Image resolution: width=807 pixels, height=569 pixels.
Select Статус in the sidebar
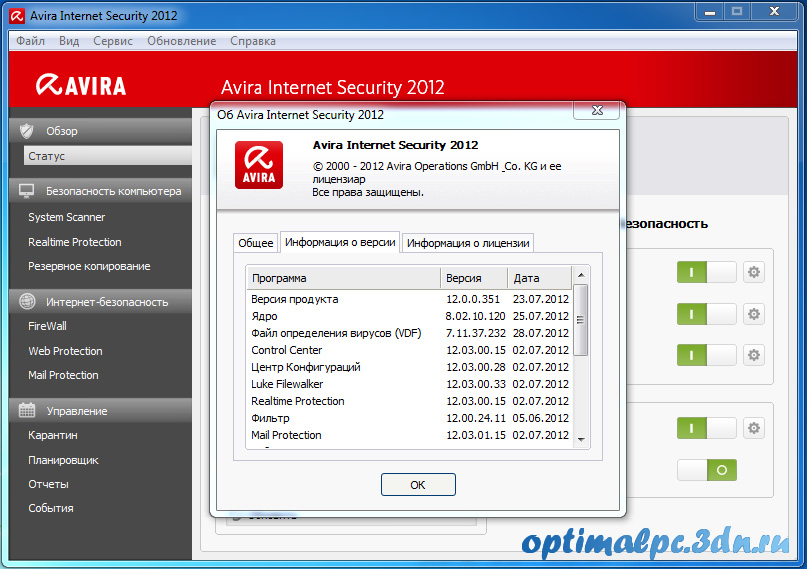[x=108, y=155]
